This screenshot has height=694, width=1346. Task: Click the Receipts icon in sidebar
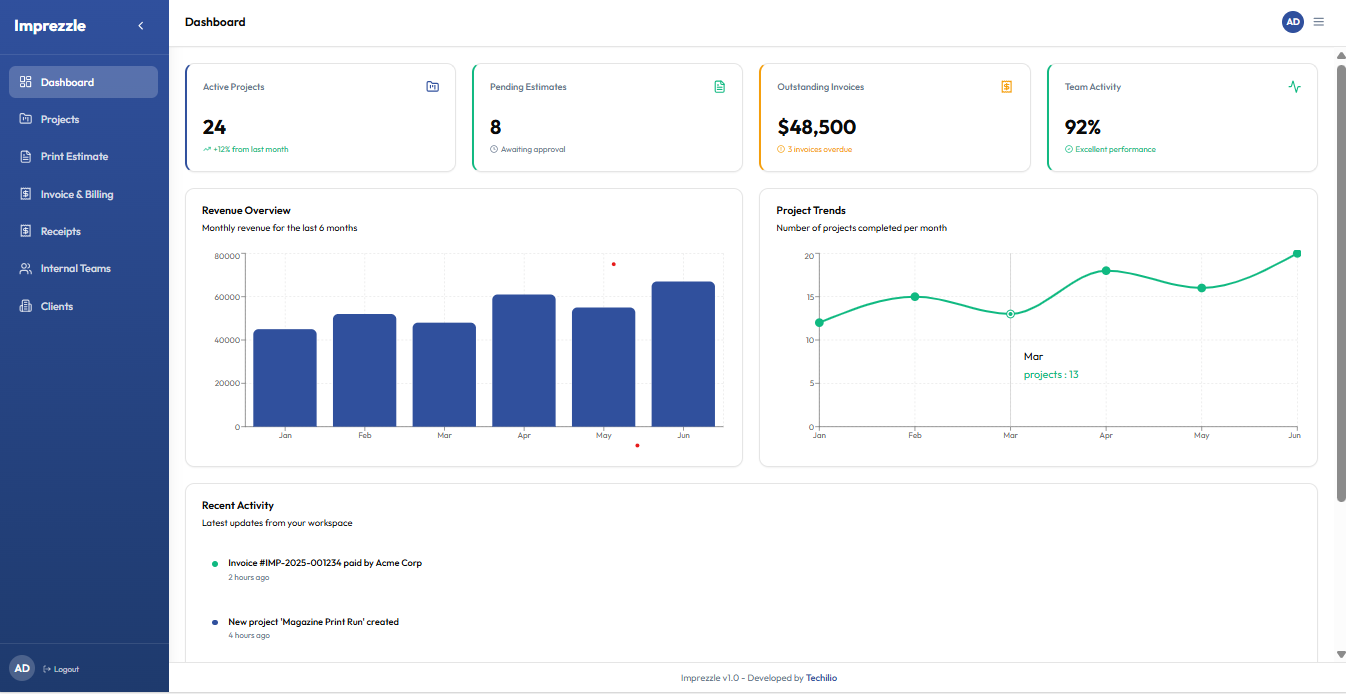(x=26, y=231)
